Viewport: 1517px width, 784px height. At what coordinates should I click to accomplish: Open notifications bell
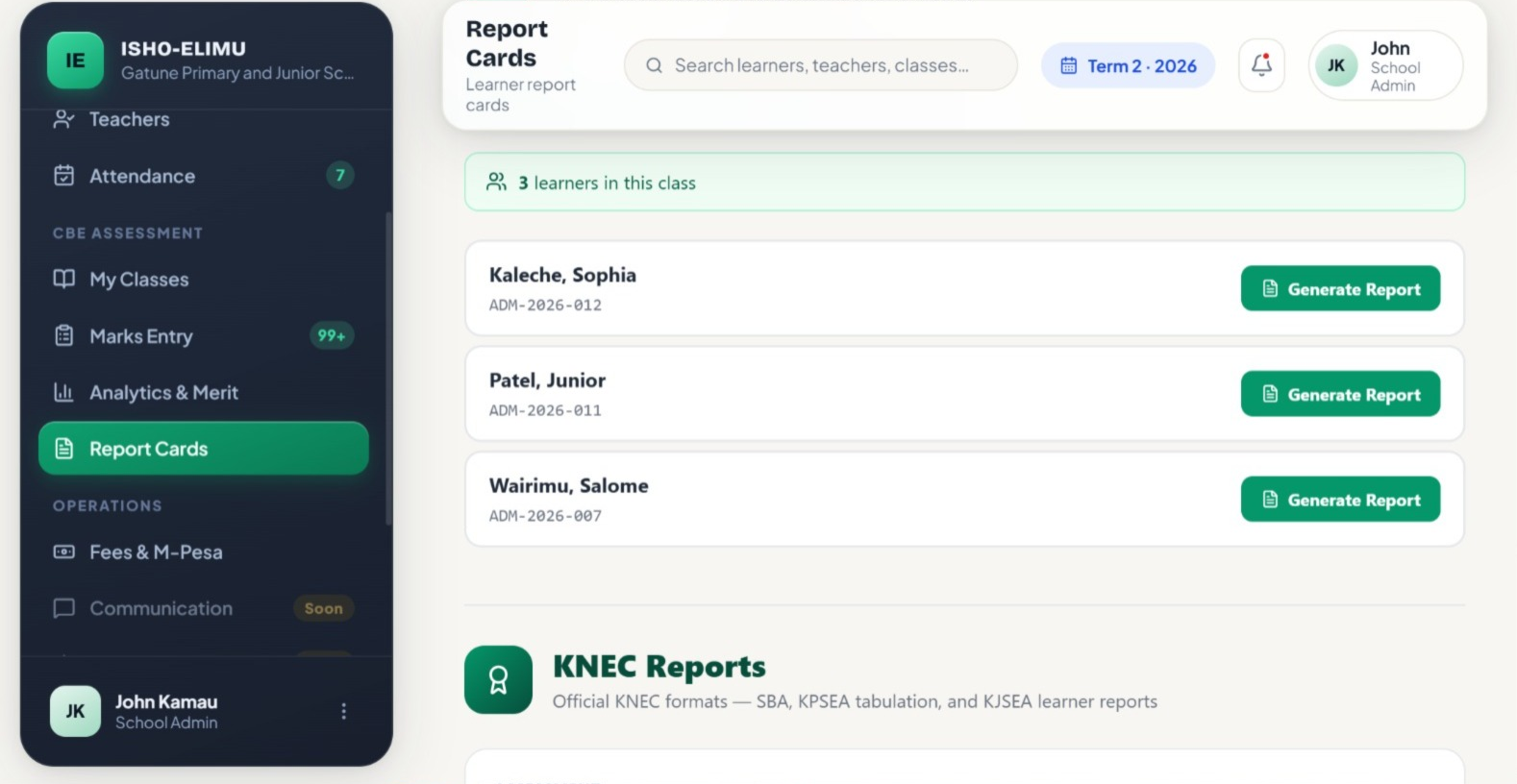point(1261,65)
